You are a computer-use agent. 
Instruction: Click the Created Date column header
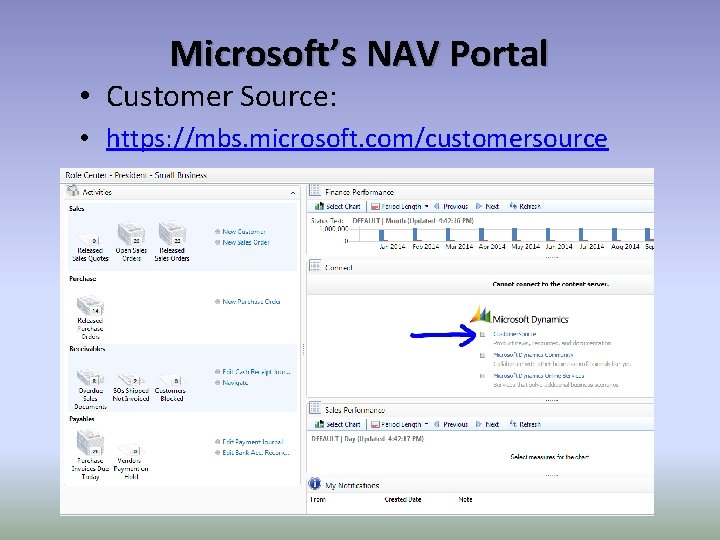coord(403,499)
